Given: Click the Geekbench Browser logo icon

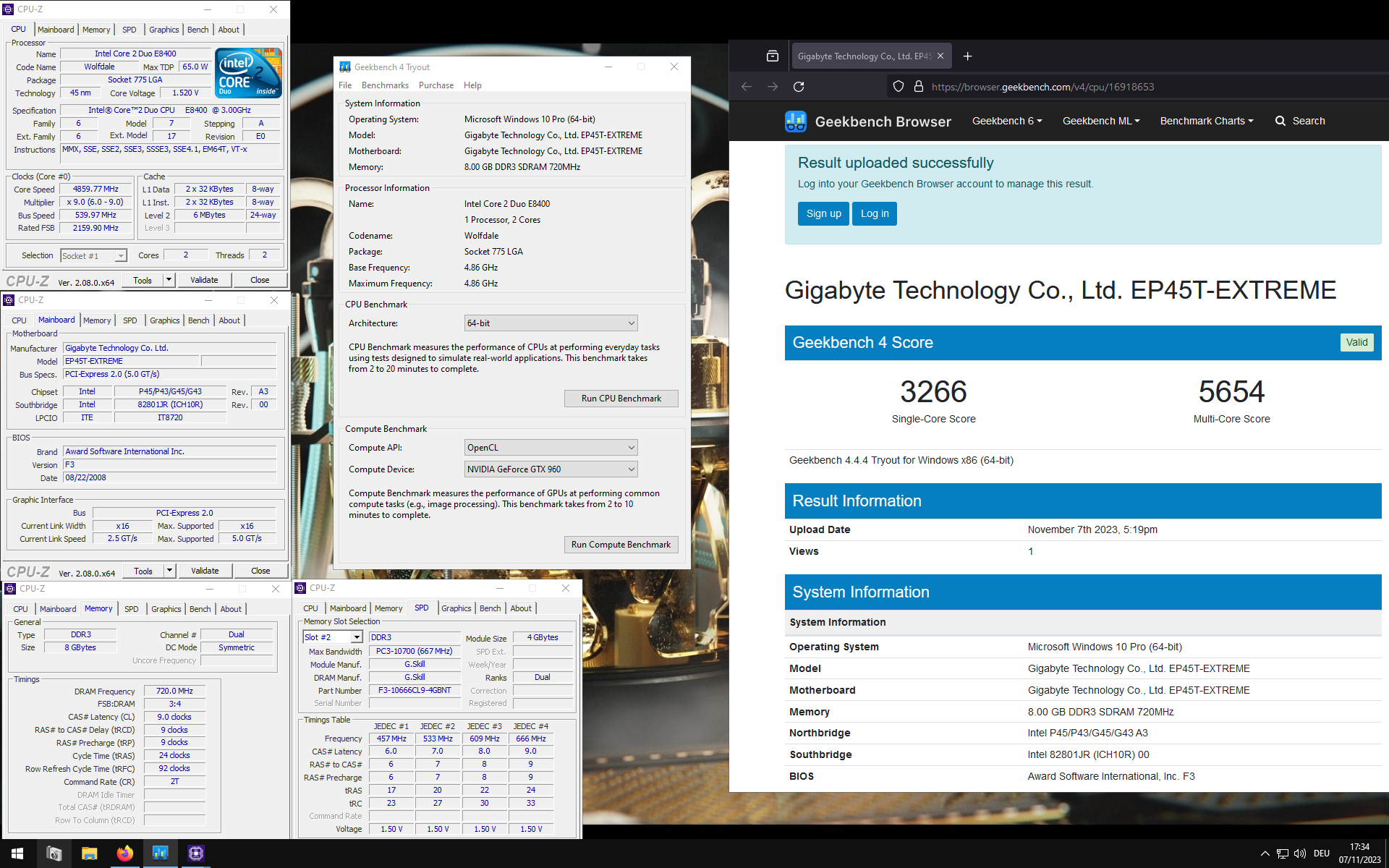Looking at the screenshot, I should tap(796, 122).
